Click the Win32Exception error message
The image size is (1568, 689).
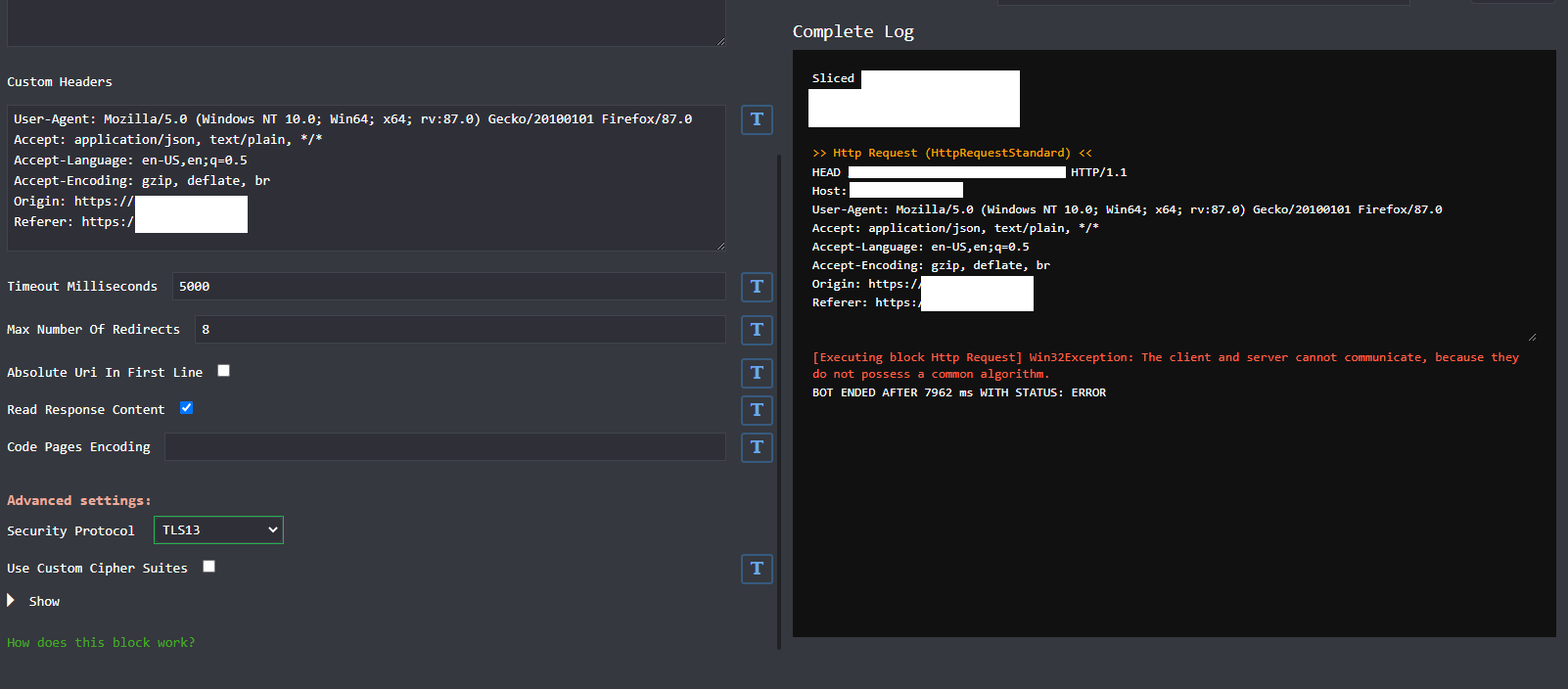pyautogui.click(x=1165, y=365)
